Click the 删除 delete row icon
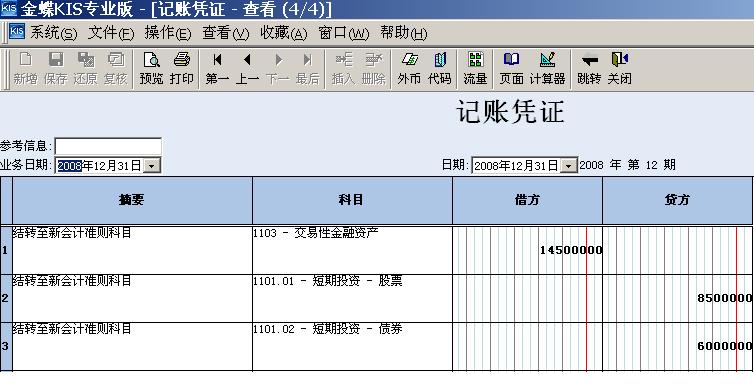The width and height of the screenshot is (754, 384). 374,69
